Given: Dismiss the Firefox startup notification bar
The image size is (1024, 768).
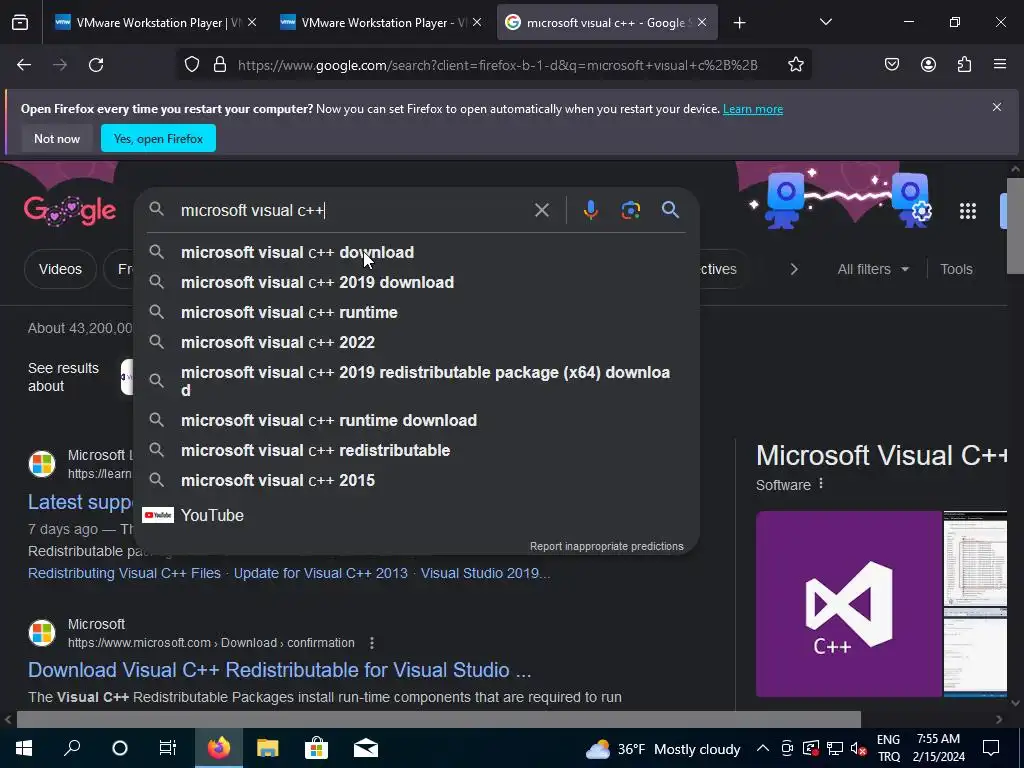Looking at the screenshot, I should 997,107.
